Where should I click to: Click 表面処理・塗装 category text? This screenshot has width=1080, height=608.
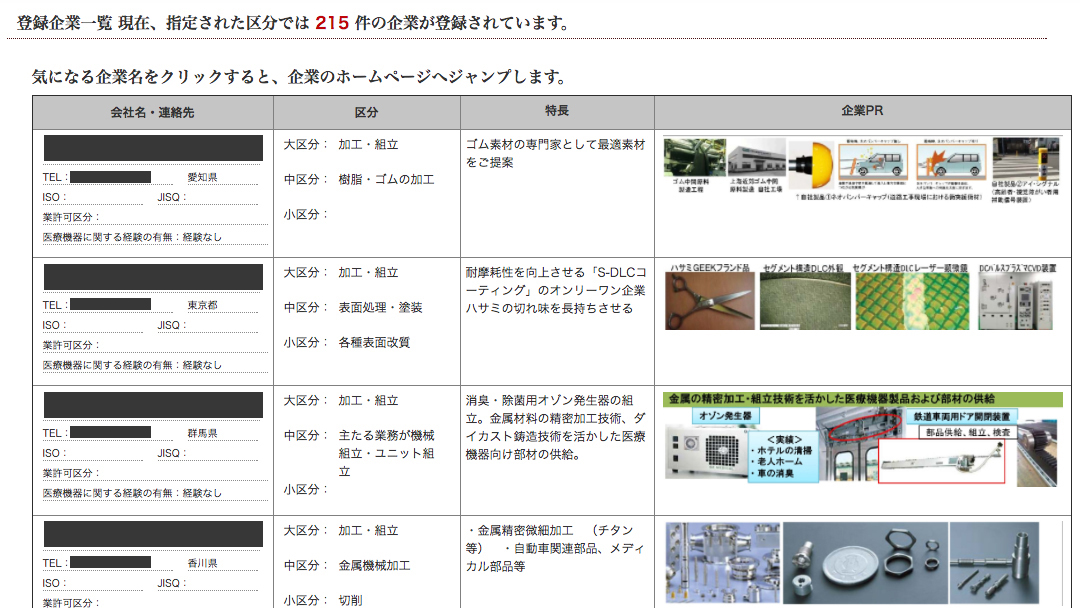pyautogui.click(x=380, y=308)
